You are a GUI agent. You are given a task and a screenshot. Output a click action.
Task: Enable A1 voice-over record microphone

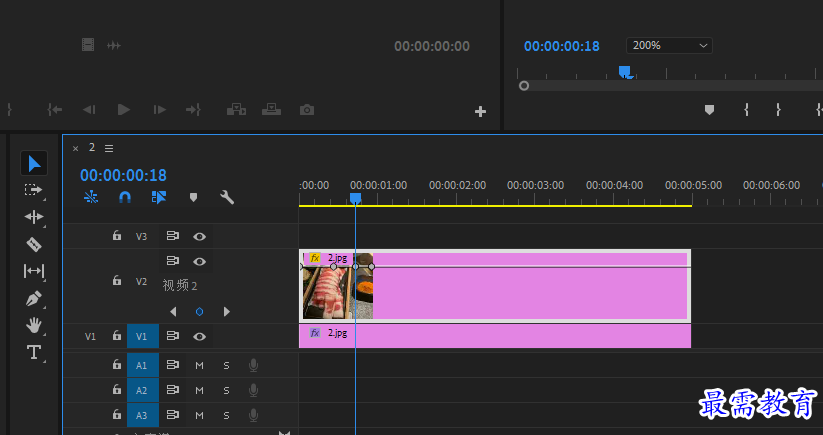(x=253, y=365)
